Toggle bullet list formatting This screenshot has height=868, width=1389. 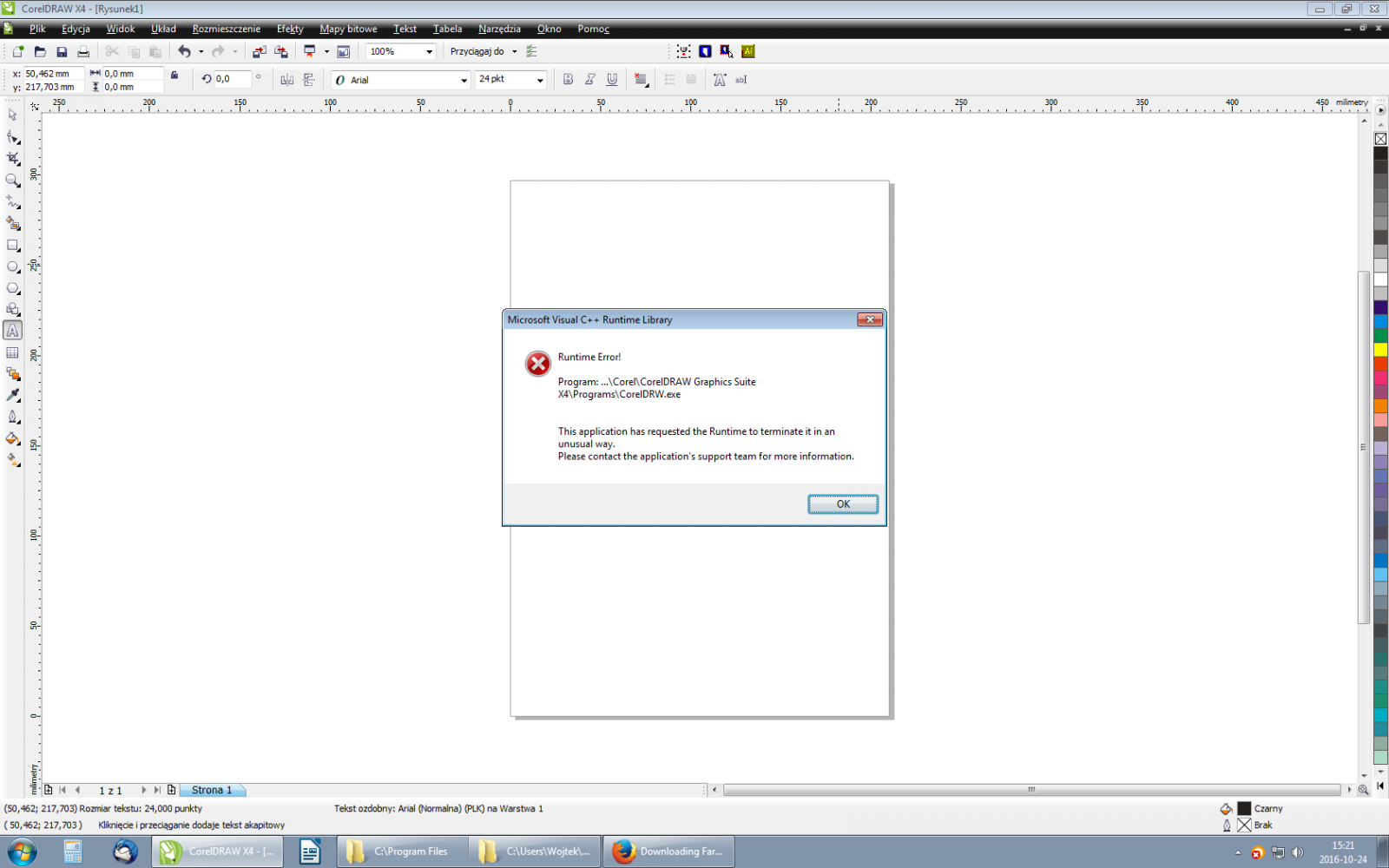pyautogui.click(x=669, y=80)
